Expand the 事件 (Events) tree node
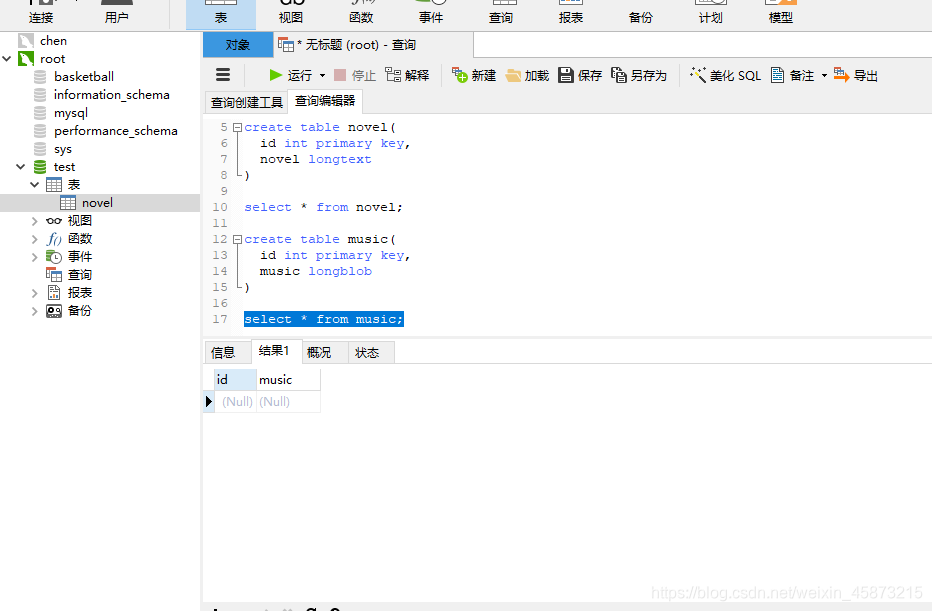The height and width of the screenshot is (611, 932). [x=34, y=257]
